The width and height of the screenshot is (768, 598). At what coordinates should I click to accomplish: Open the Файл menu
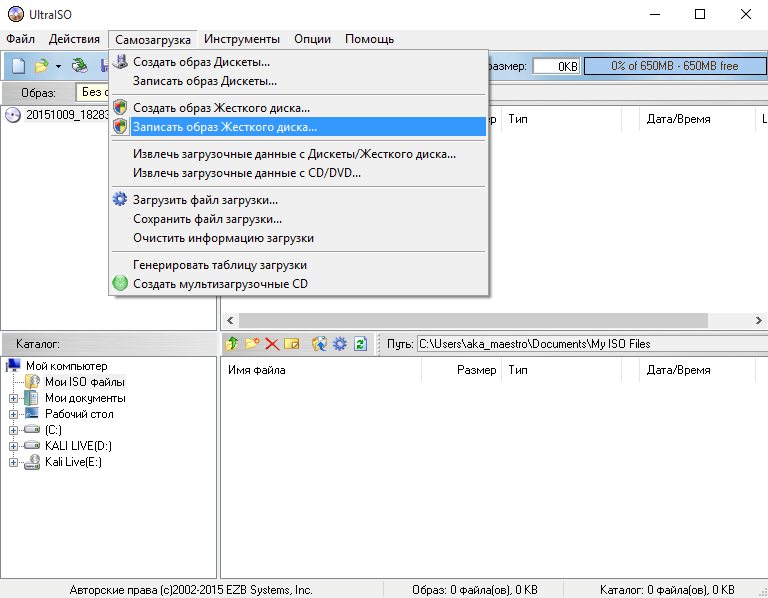click(x=21, y=39)
